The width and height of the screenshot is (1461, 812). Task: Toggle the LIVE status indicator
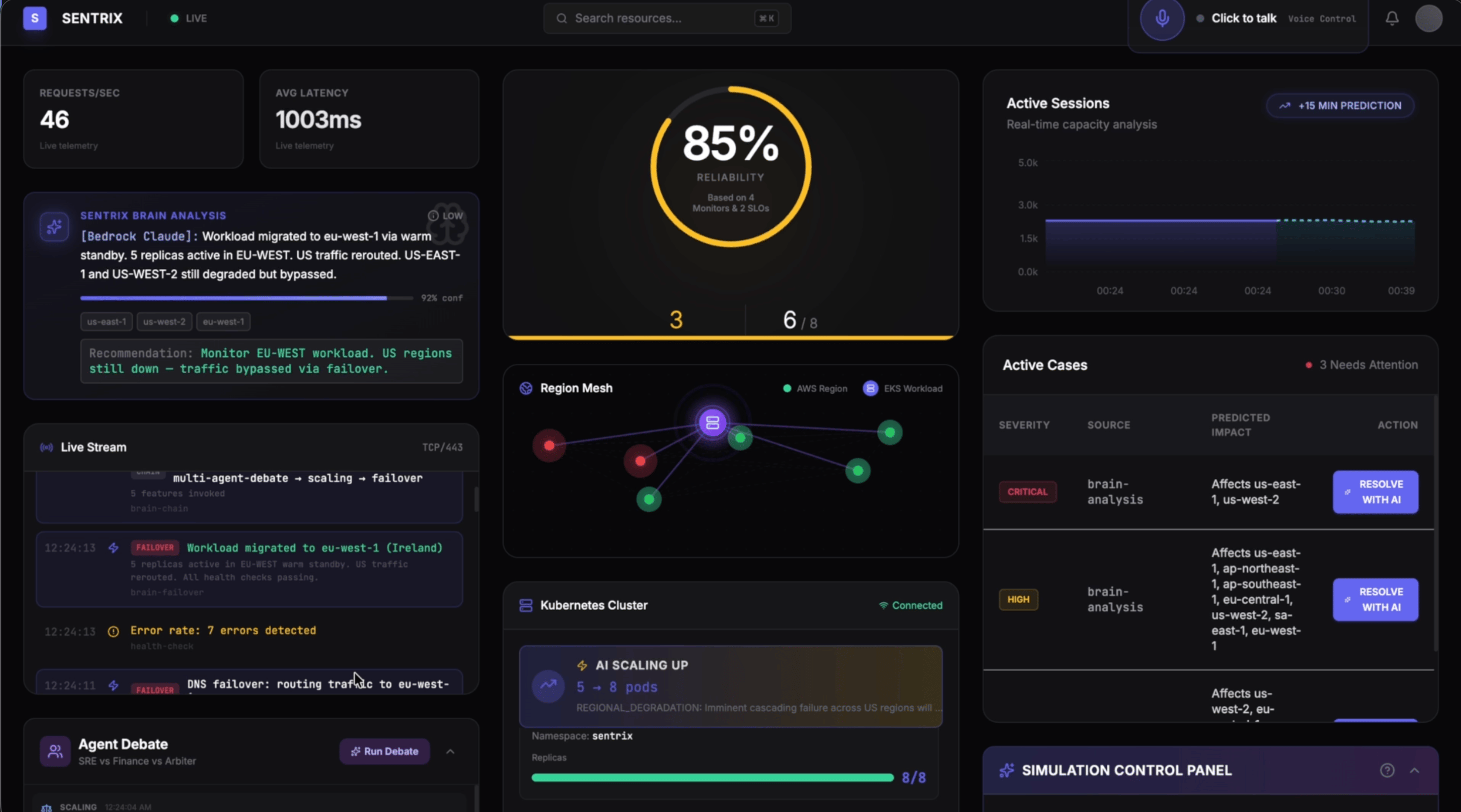(x=189, y=18)
